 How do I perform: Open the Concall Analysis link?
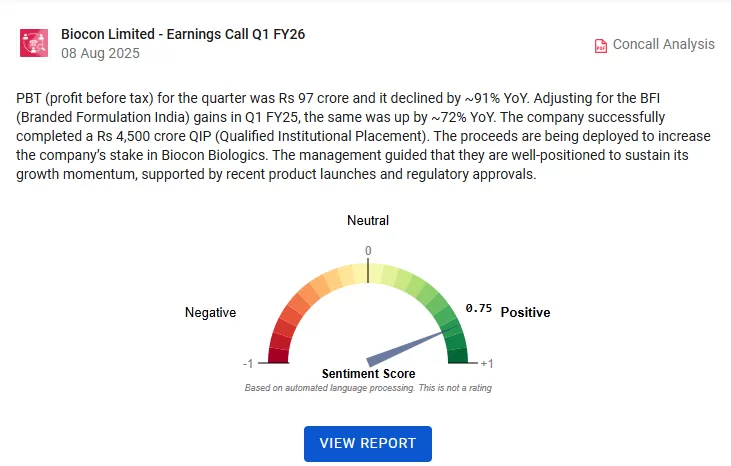[663, 44]
